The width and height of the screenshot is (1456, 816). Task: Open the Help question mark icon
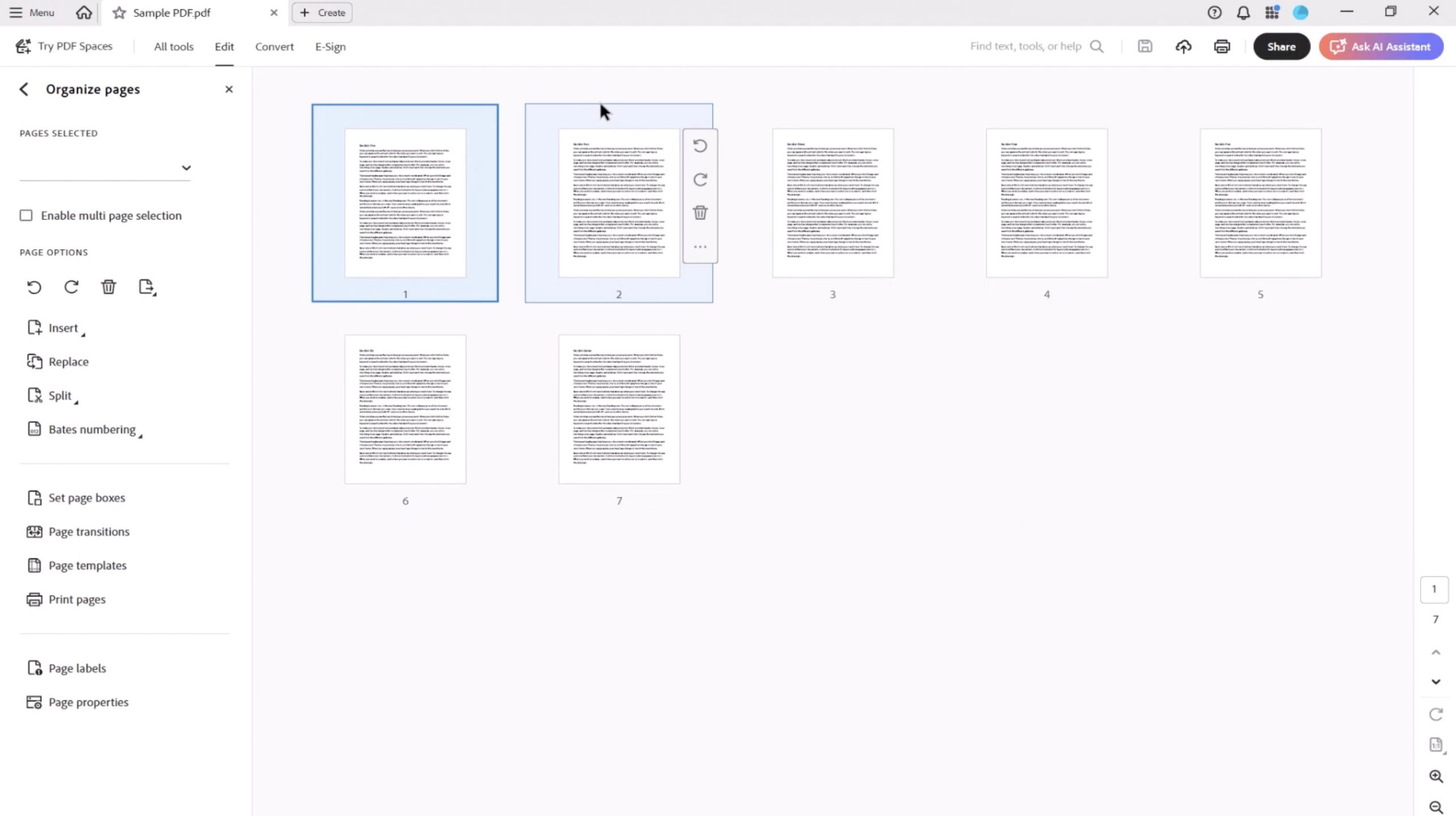click(x=1214, y=13)
